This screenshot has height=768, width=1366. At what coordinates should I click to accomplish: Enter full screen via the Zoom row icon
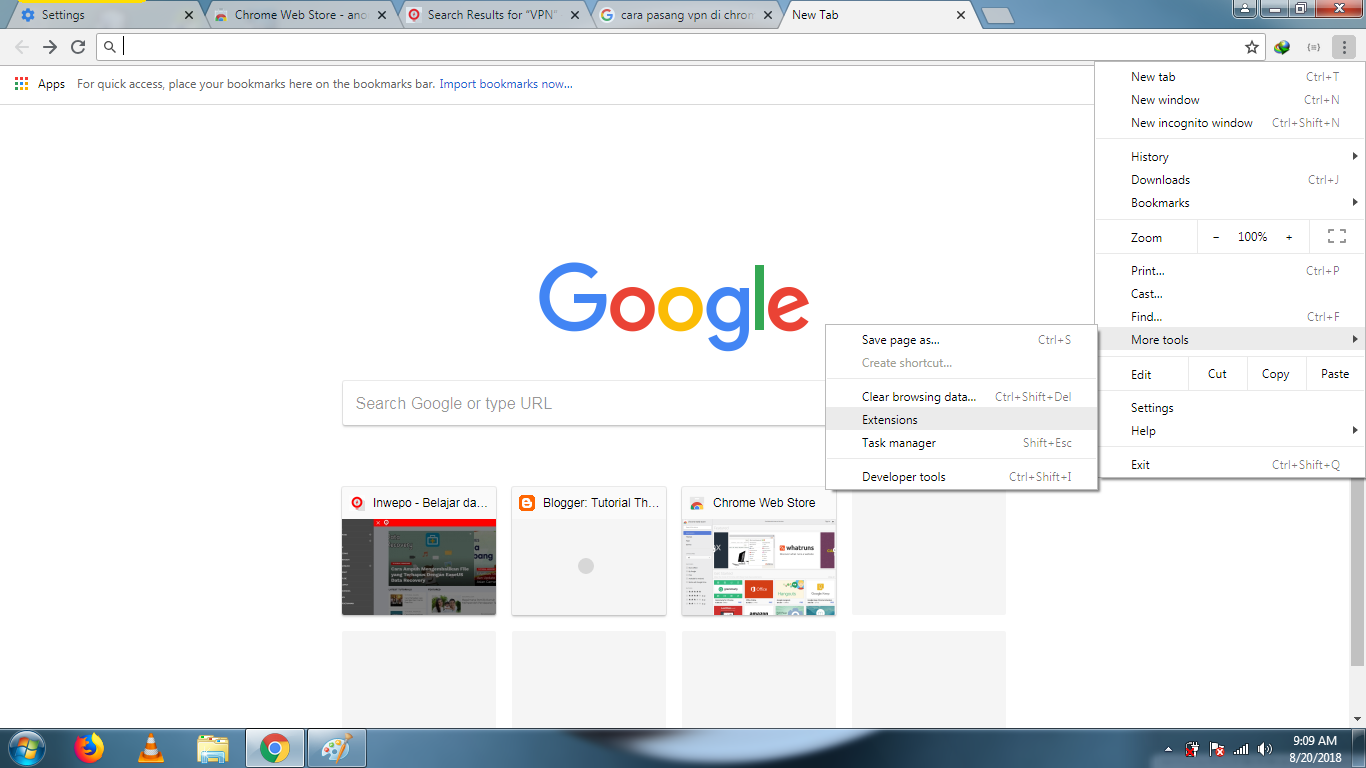pos(1336,236)
